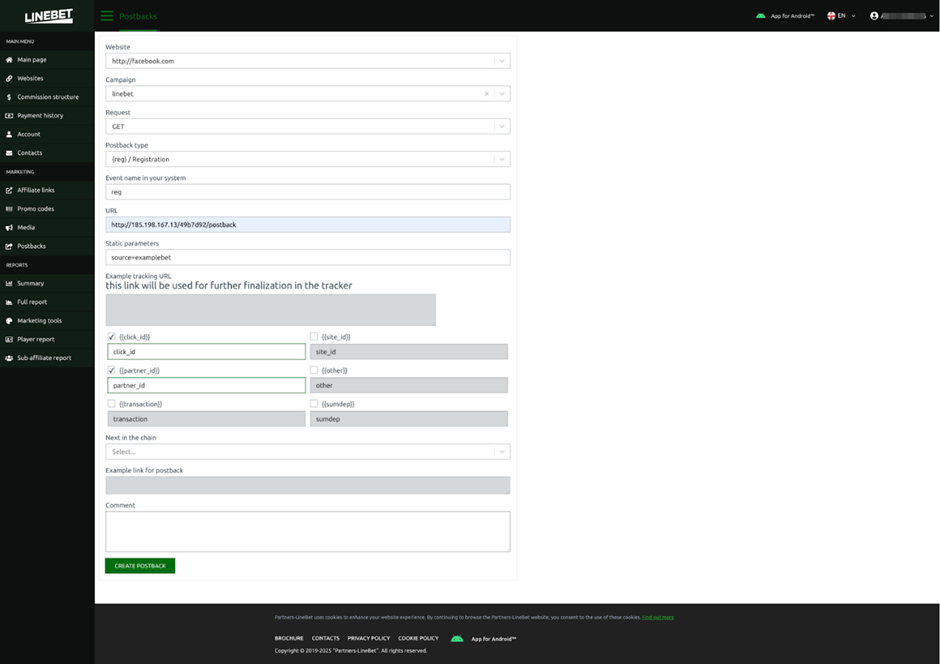Enable the {{sumdep}} checkbox

[x=314, y=403]
